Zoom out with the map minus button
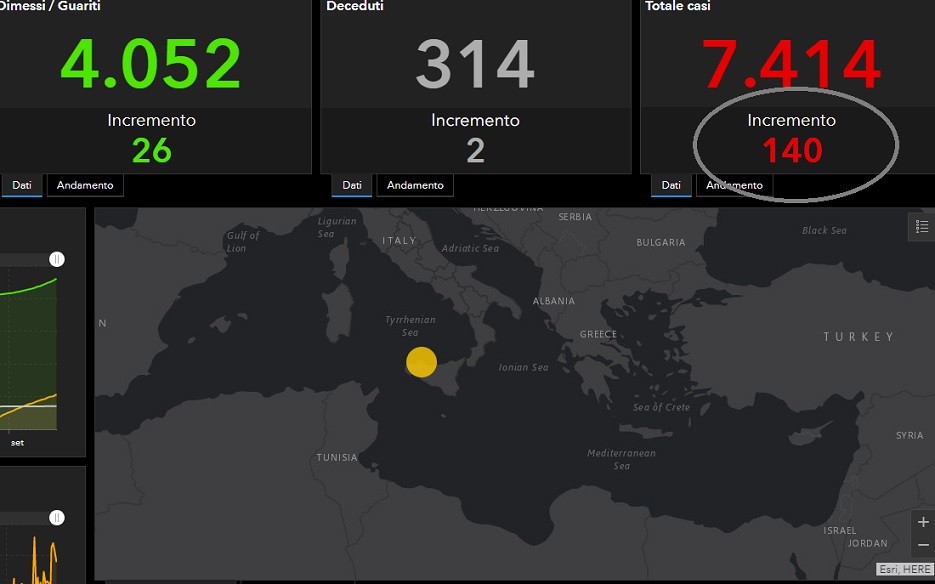Viewport: 935px width, 584px height. (922, 545)
